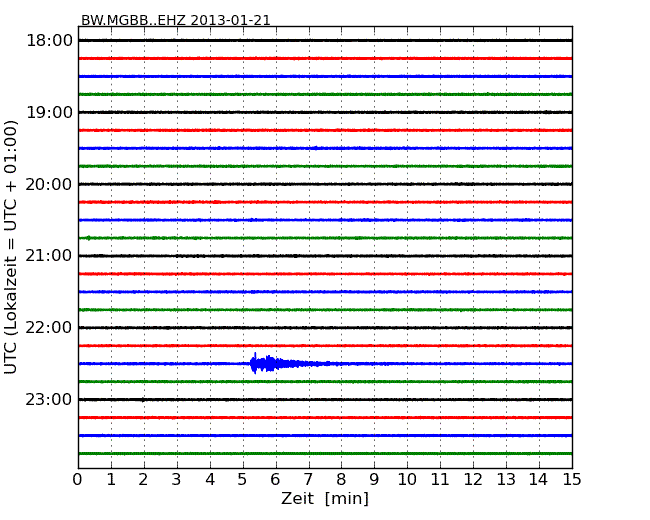Click the black seismogram trace at 23:00
The width and height of the screenshot is (650, 520).
[325, 400]
